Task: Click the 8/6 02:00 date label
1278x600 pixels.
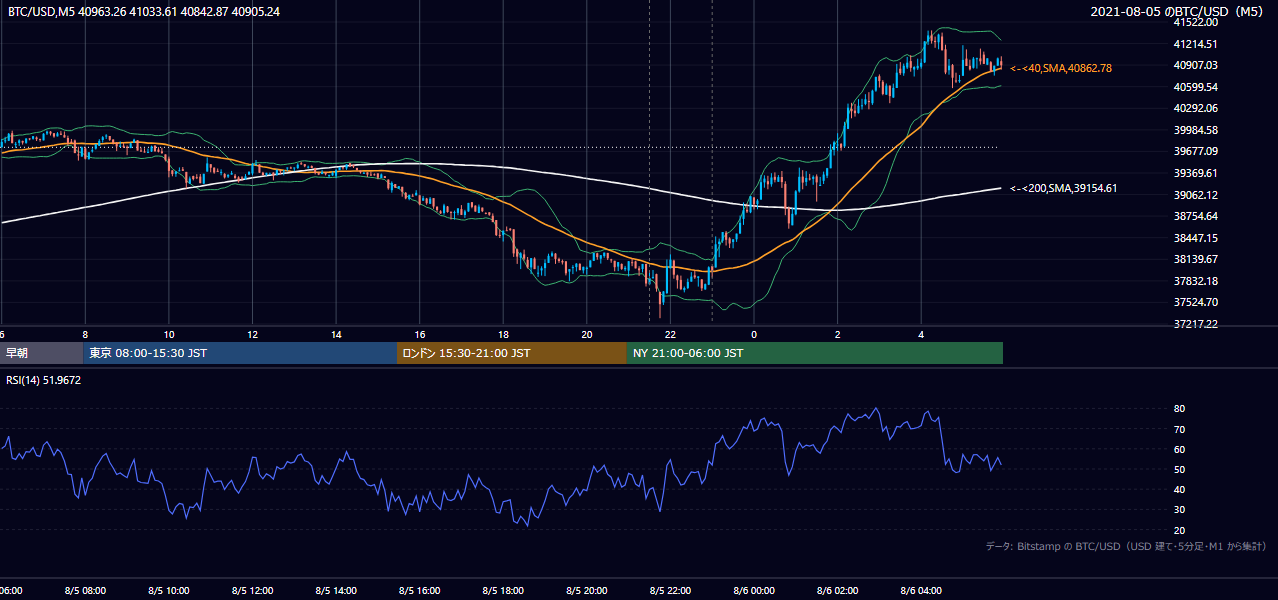Action: (838, 591)
